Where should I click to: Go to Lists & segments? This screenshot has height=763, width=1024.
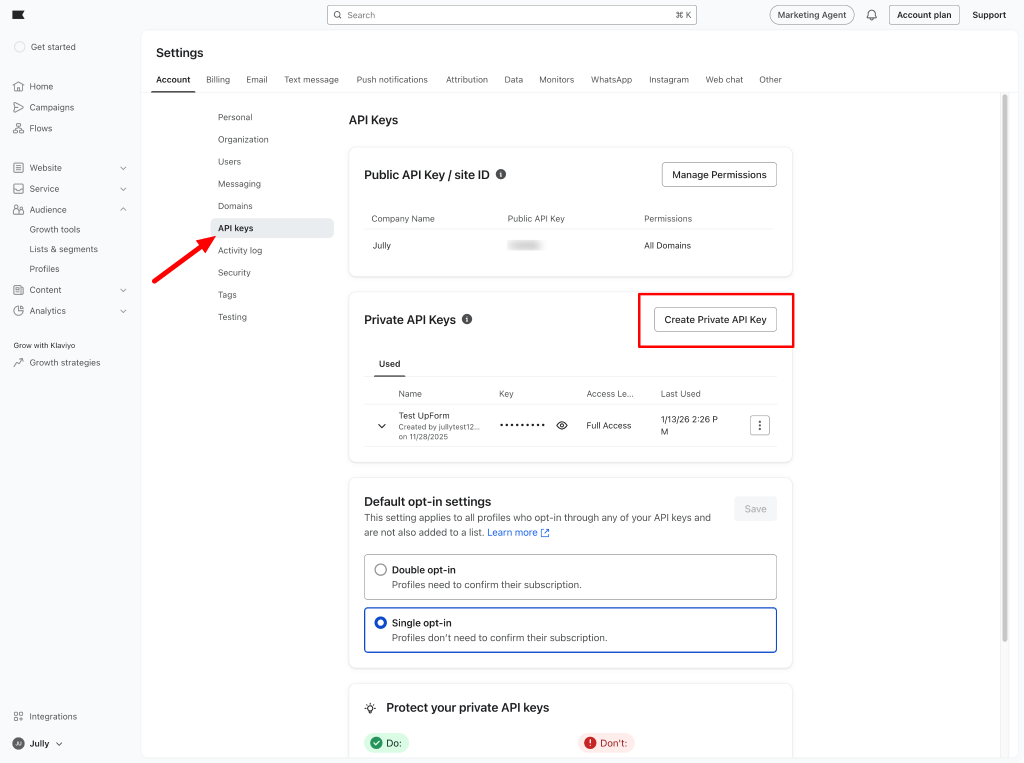(x=63, y=249)
